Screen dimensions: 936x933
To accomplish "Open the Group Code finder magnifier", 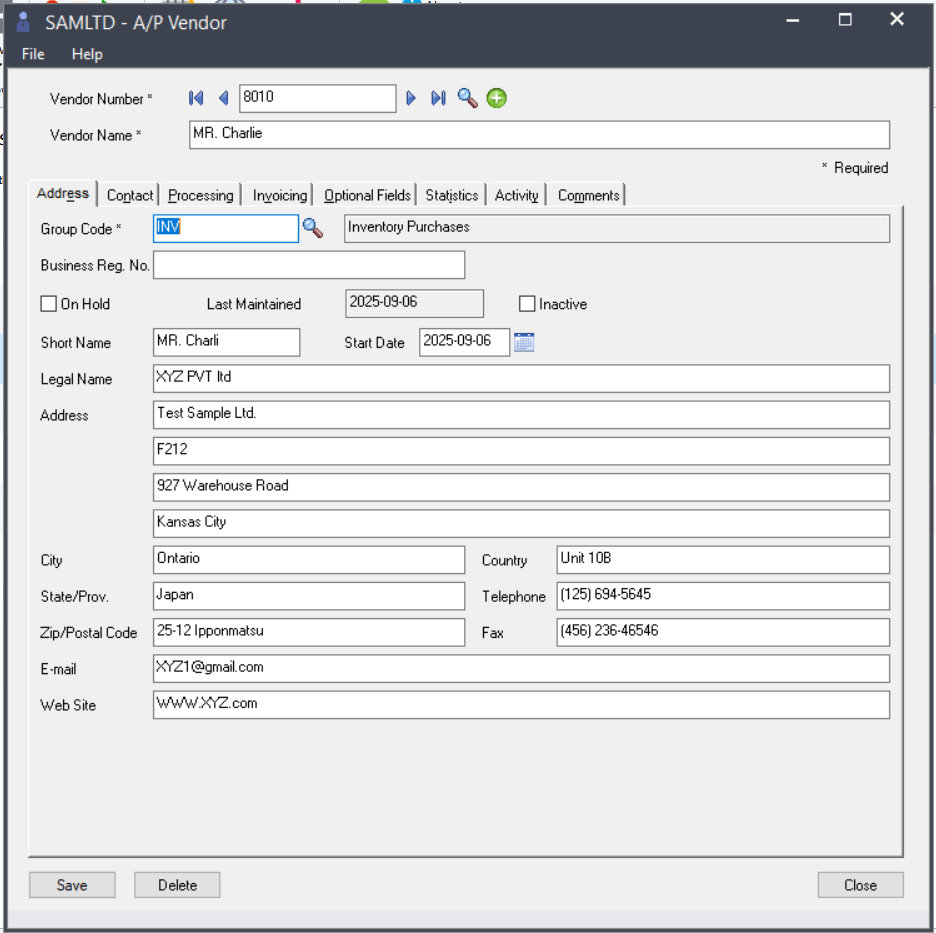I will point(313,229).
